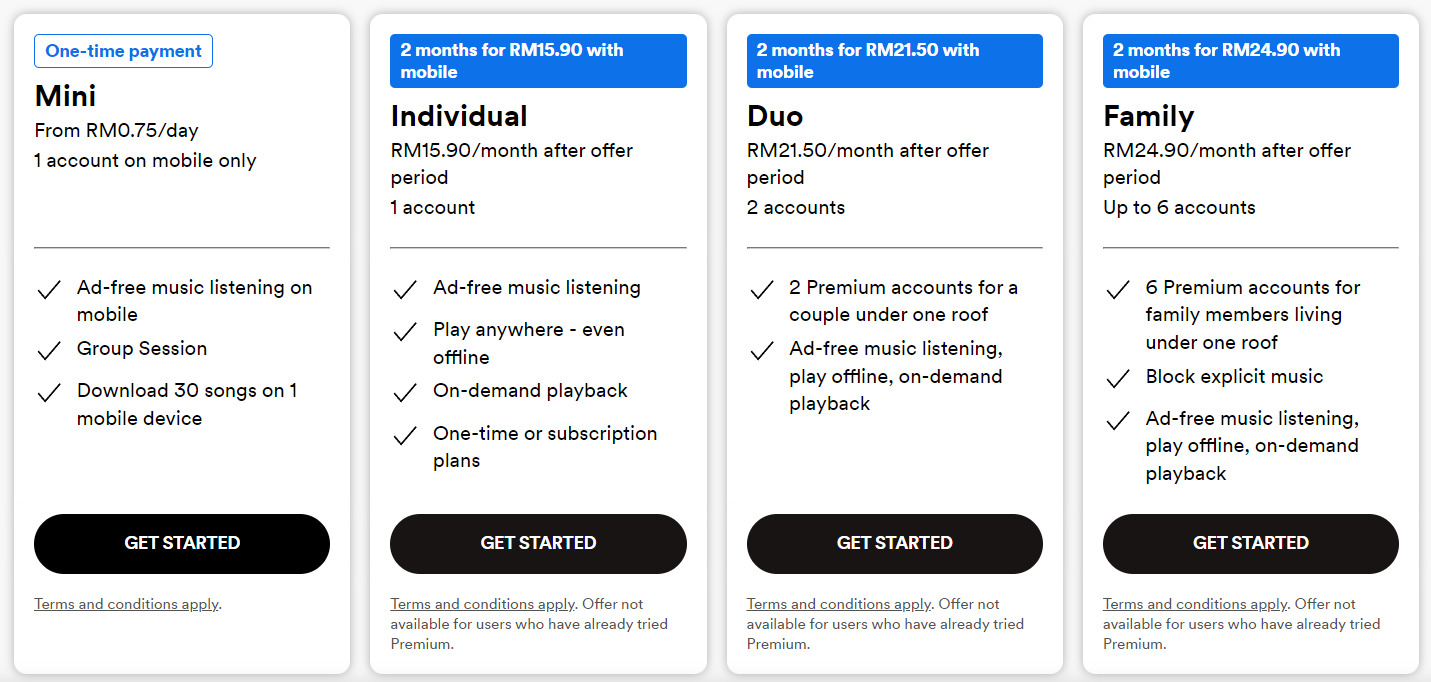The height and width of the screenshot is (682, 1431).
Task: Click checkmark next to 6 Premium accounts
Action: 1118,290
